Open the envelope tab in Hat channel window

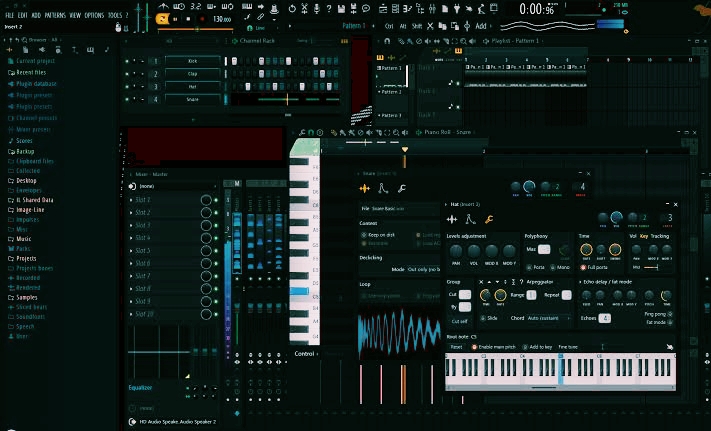click(470, 219)
